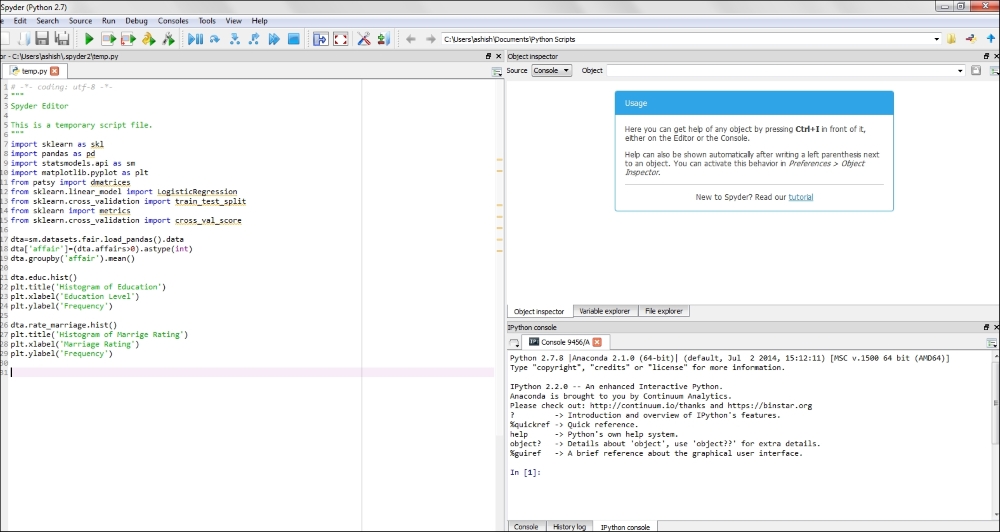This screenshot has height=532, width=1000.
Task: Expand the Object combo box arrow
Action: point(960,70)
